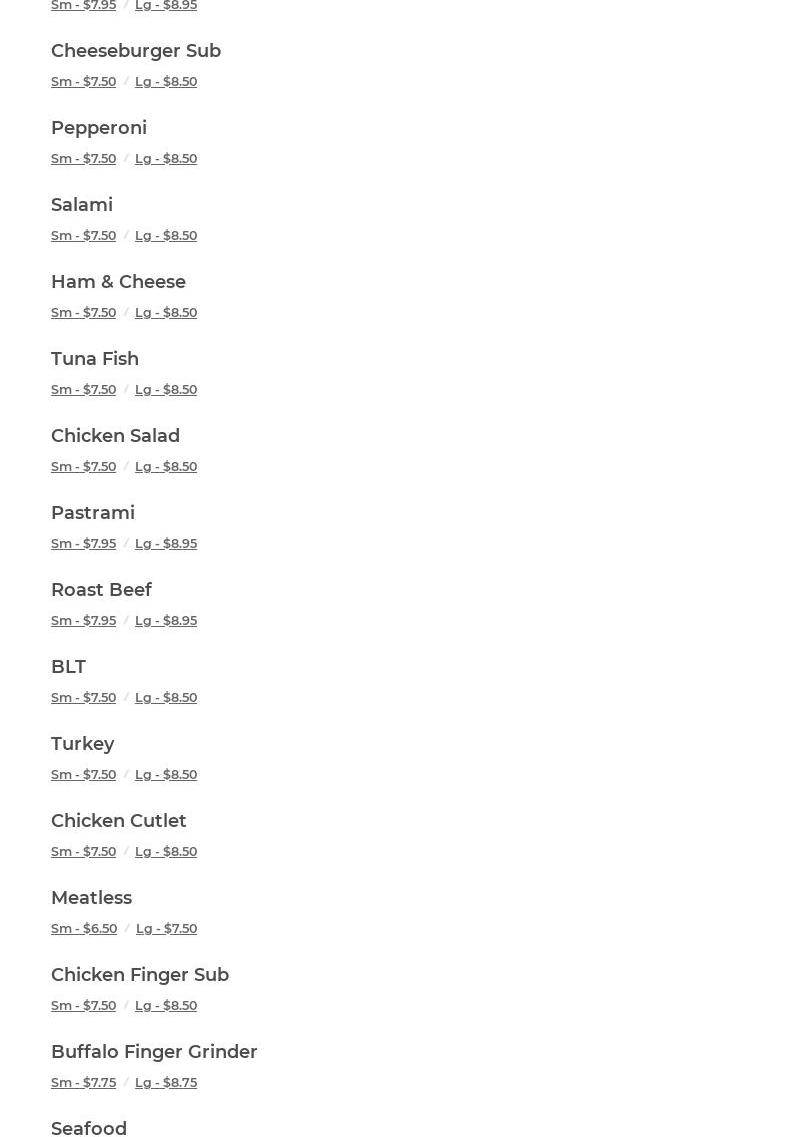Select the small Cheeseburger Sub price
Image resolution: width=785 pixels, height=1137 pixels.
pos(84,82)
